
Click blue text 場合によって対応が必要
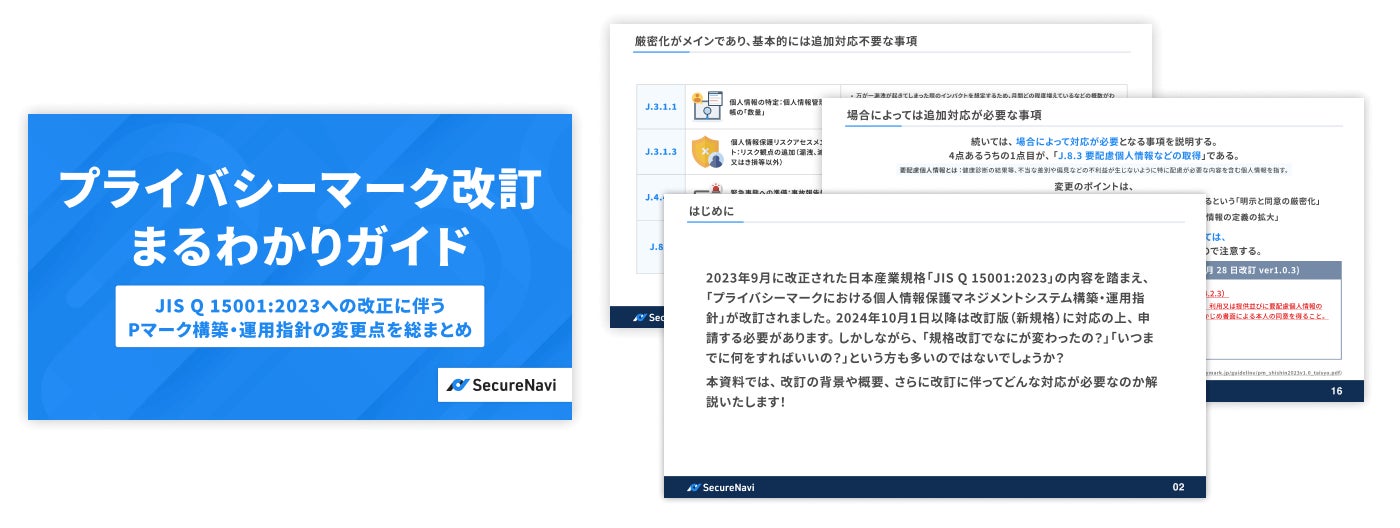(1066, 142)
